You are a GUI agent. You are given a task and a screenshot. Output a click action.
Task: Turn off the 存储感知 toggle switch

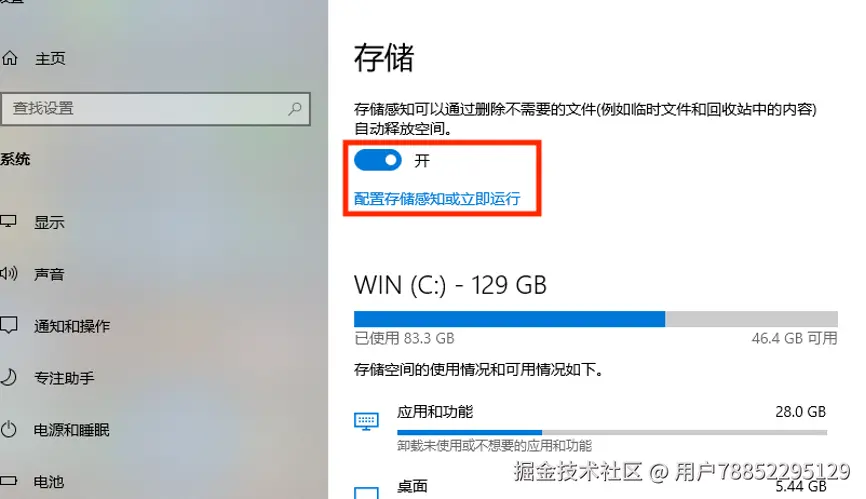[378, 160]
